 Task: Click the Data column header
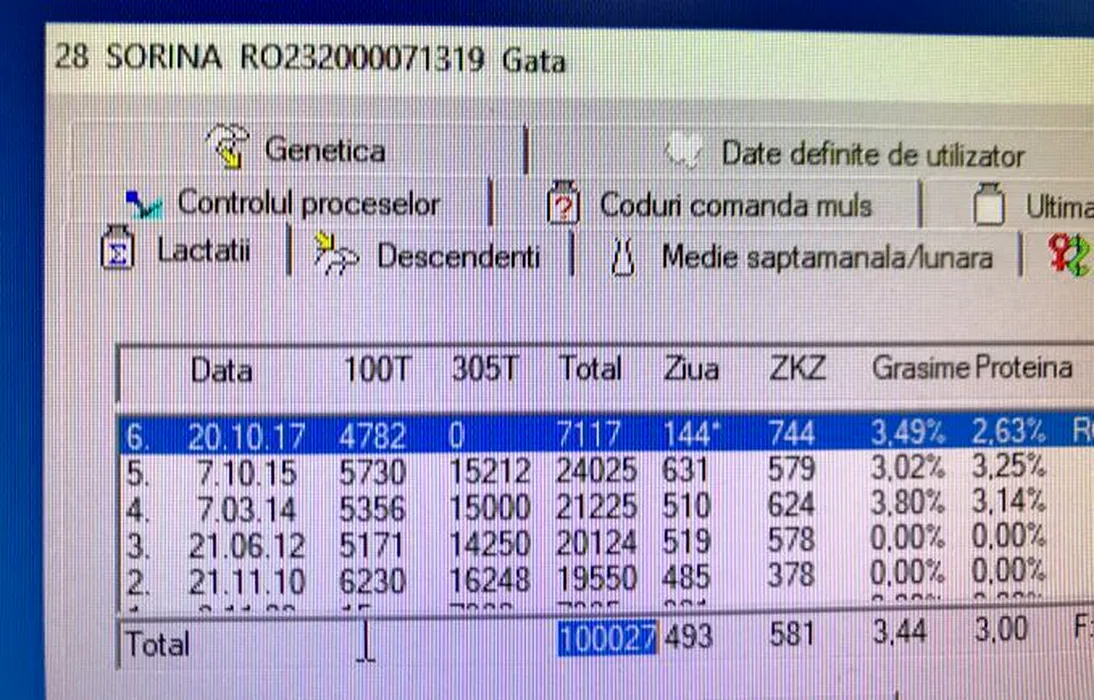point(221,370)
